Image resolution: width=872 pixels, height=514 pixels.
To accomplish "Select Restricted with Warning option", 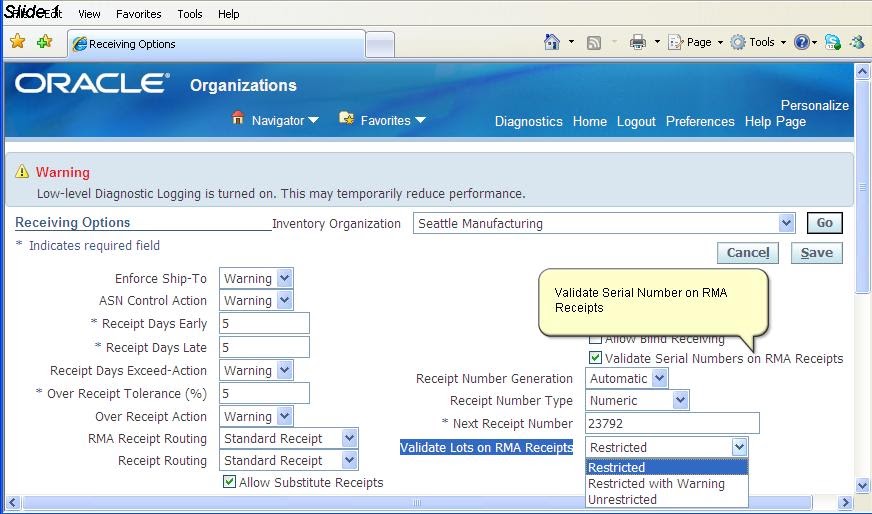I will pos(666,483).
